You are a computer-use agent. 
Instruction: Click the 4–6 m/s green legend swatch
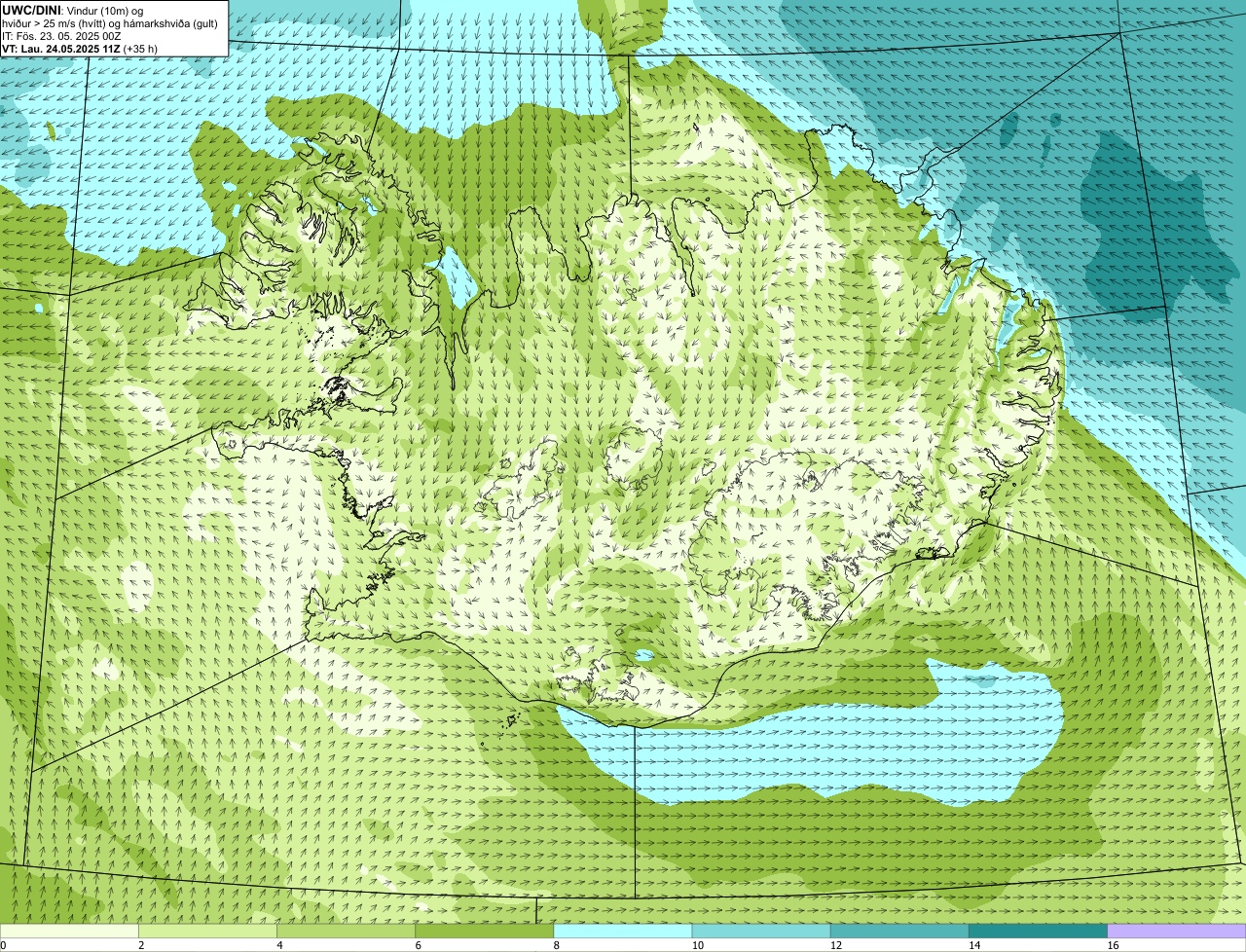346,931
